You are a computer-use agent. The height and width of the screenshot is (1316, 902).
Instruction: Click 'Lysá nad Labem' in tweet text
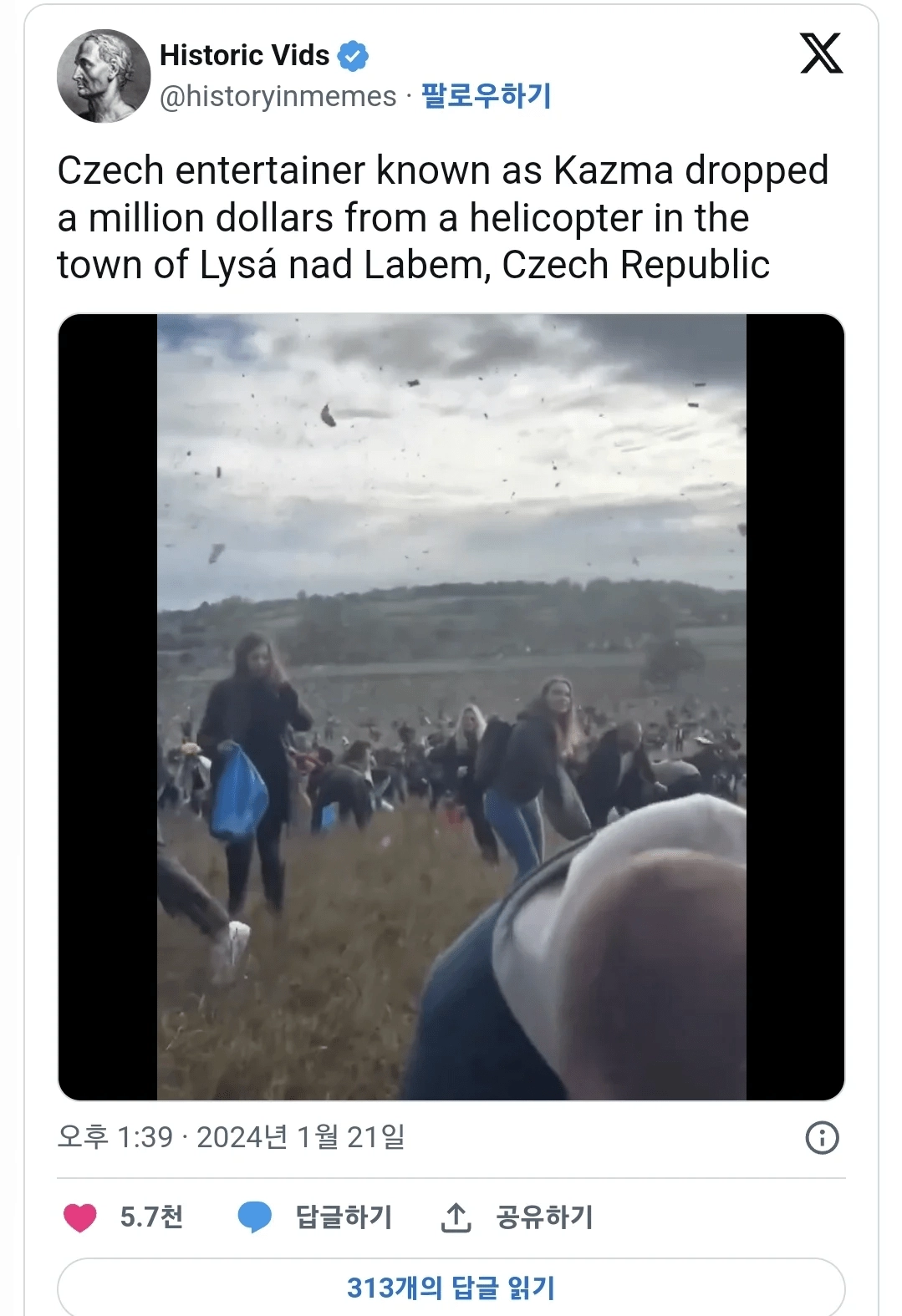pos(344,265)
